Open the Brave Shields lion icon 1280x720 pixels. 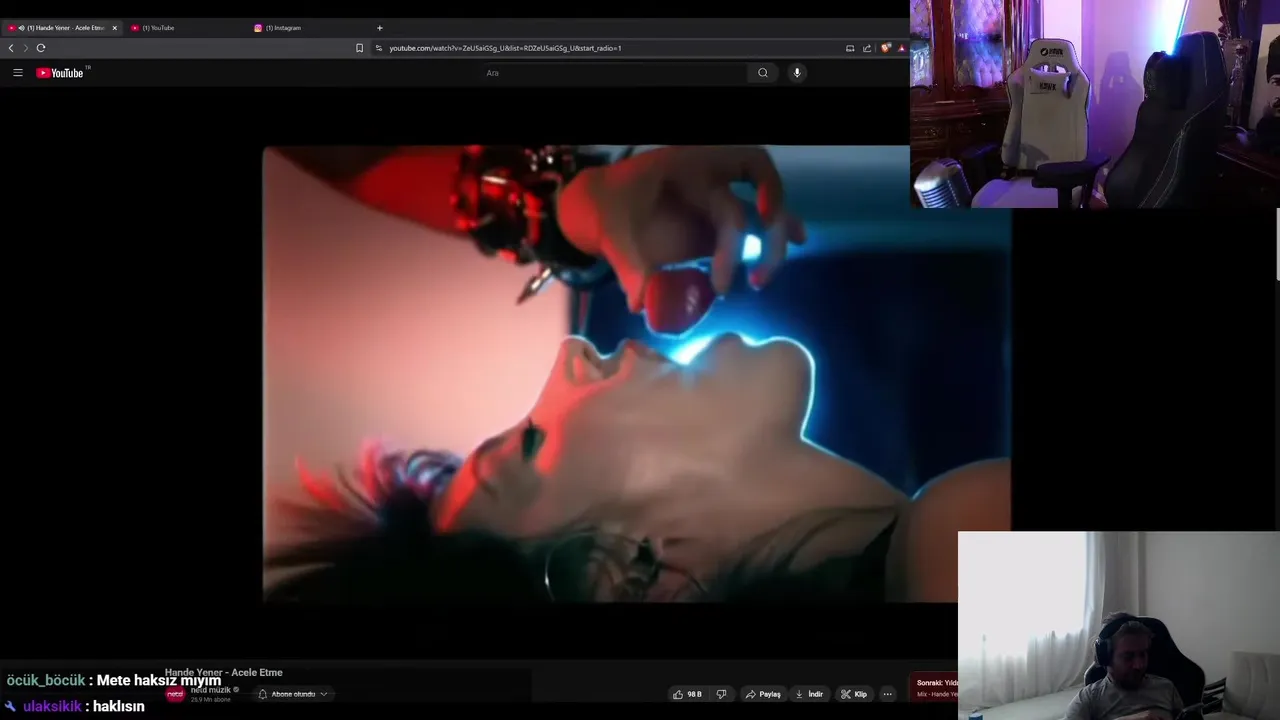[886, 48]
